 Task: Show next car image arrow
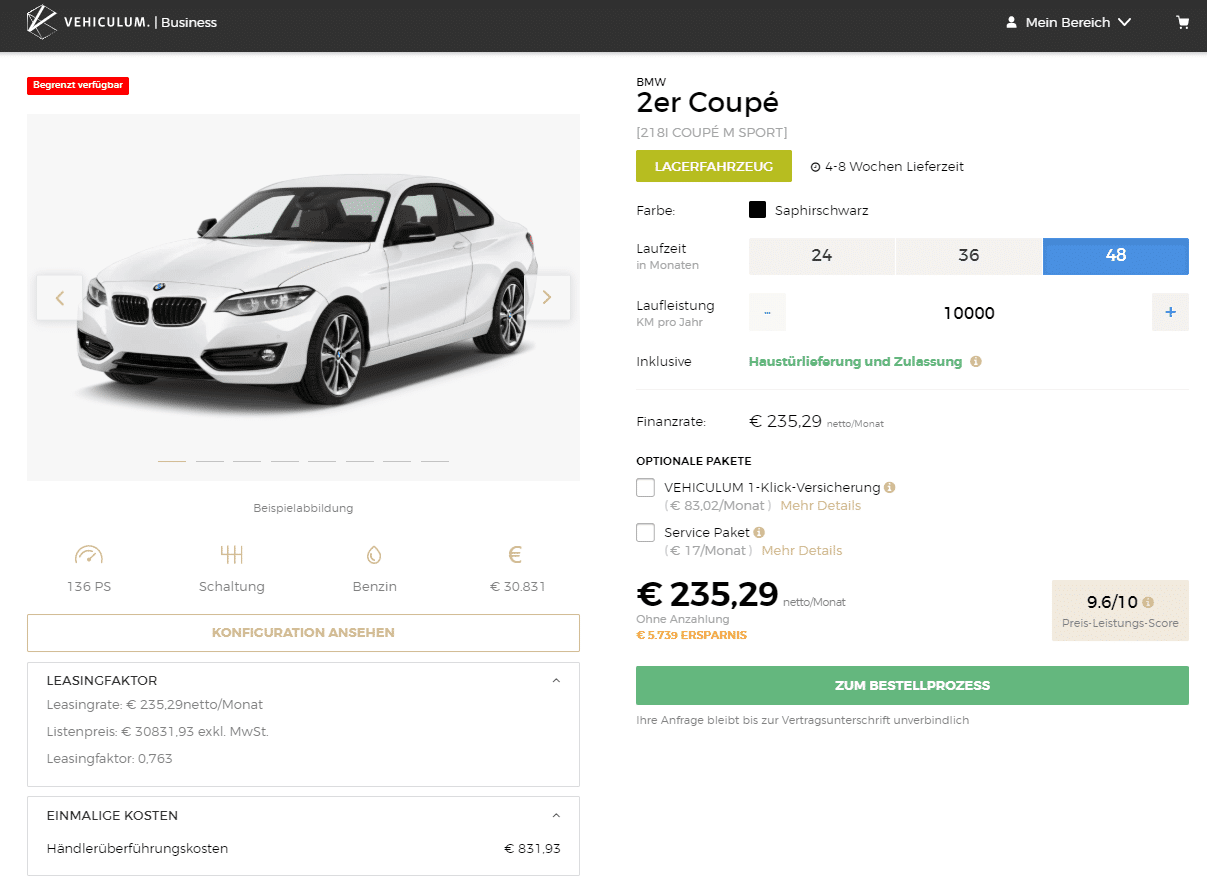(547, 297)
